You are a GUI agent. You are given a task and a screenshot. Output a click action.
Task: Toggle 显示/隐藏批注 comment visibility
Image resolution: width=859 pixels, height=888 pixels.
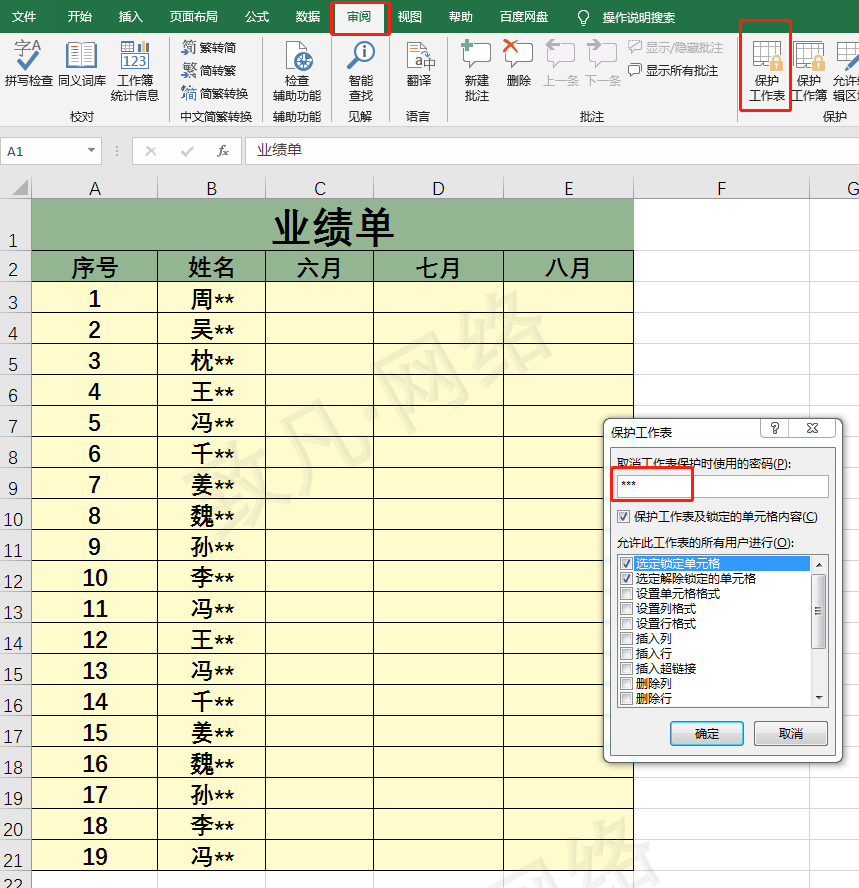676,48
